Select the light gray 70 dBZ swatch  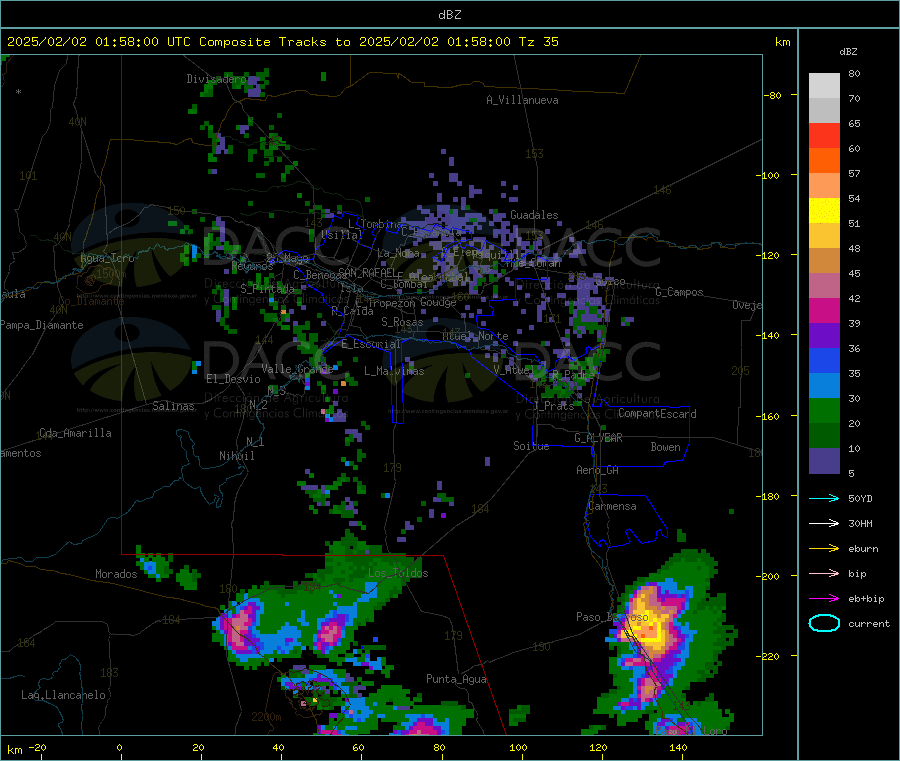point(824,86)
